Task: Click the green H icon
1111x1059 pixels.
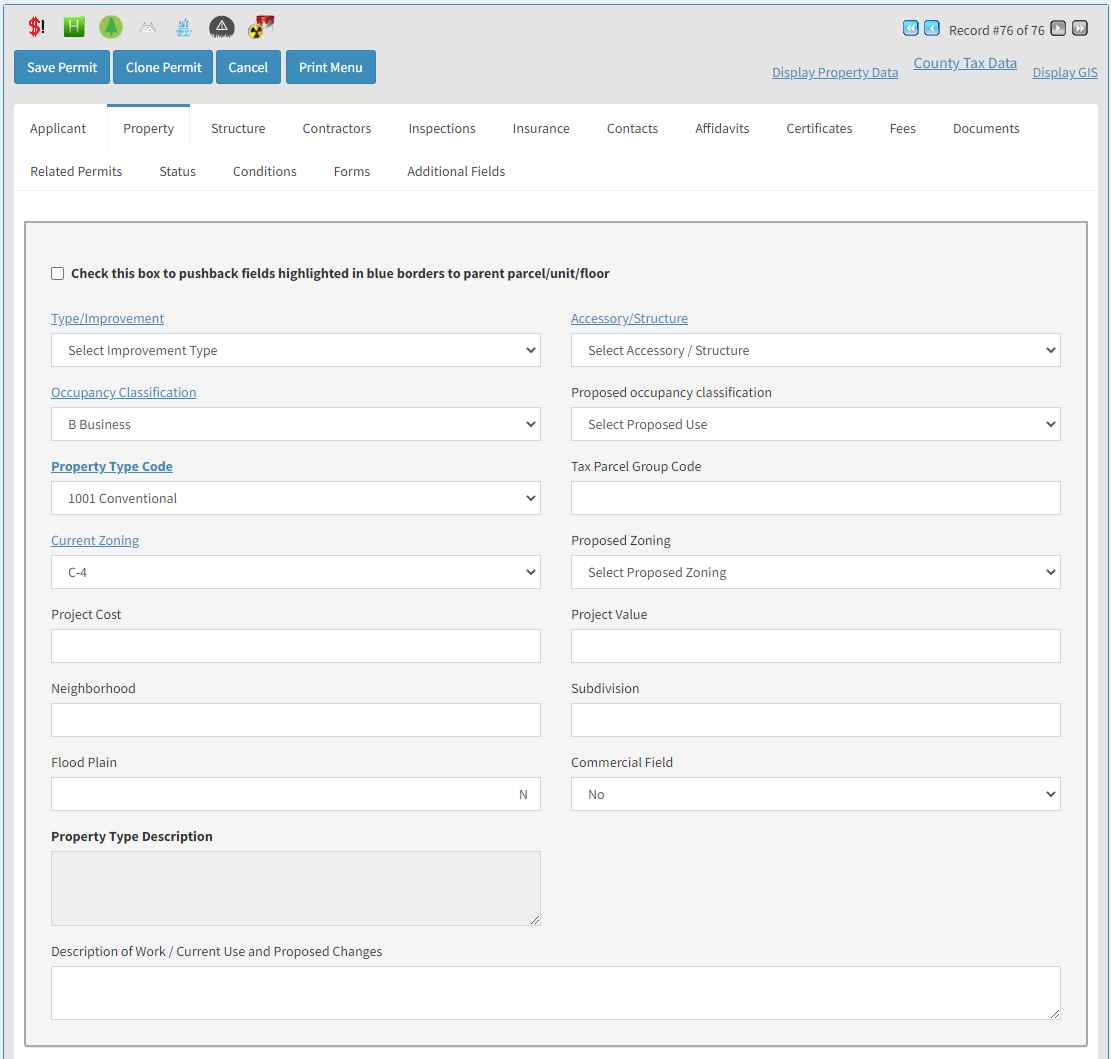Action: pyautogui.click(x=74, y=27)
